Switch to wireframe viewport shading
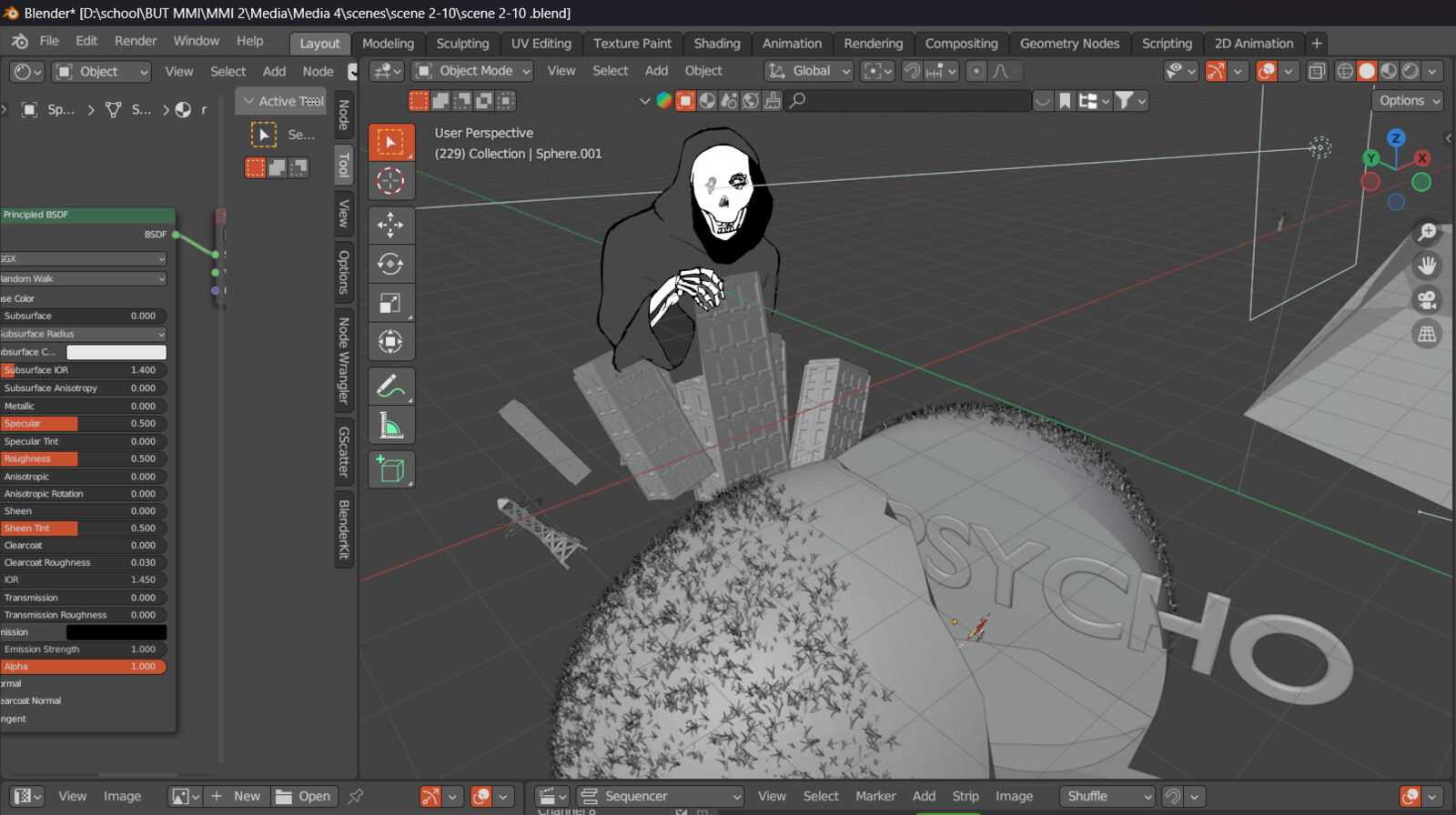The height and width of the screenshot is (815, 1456). pos(1345,71)
